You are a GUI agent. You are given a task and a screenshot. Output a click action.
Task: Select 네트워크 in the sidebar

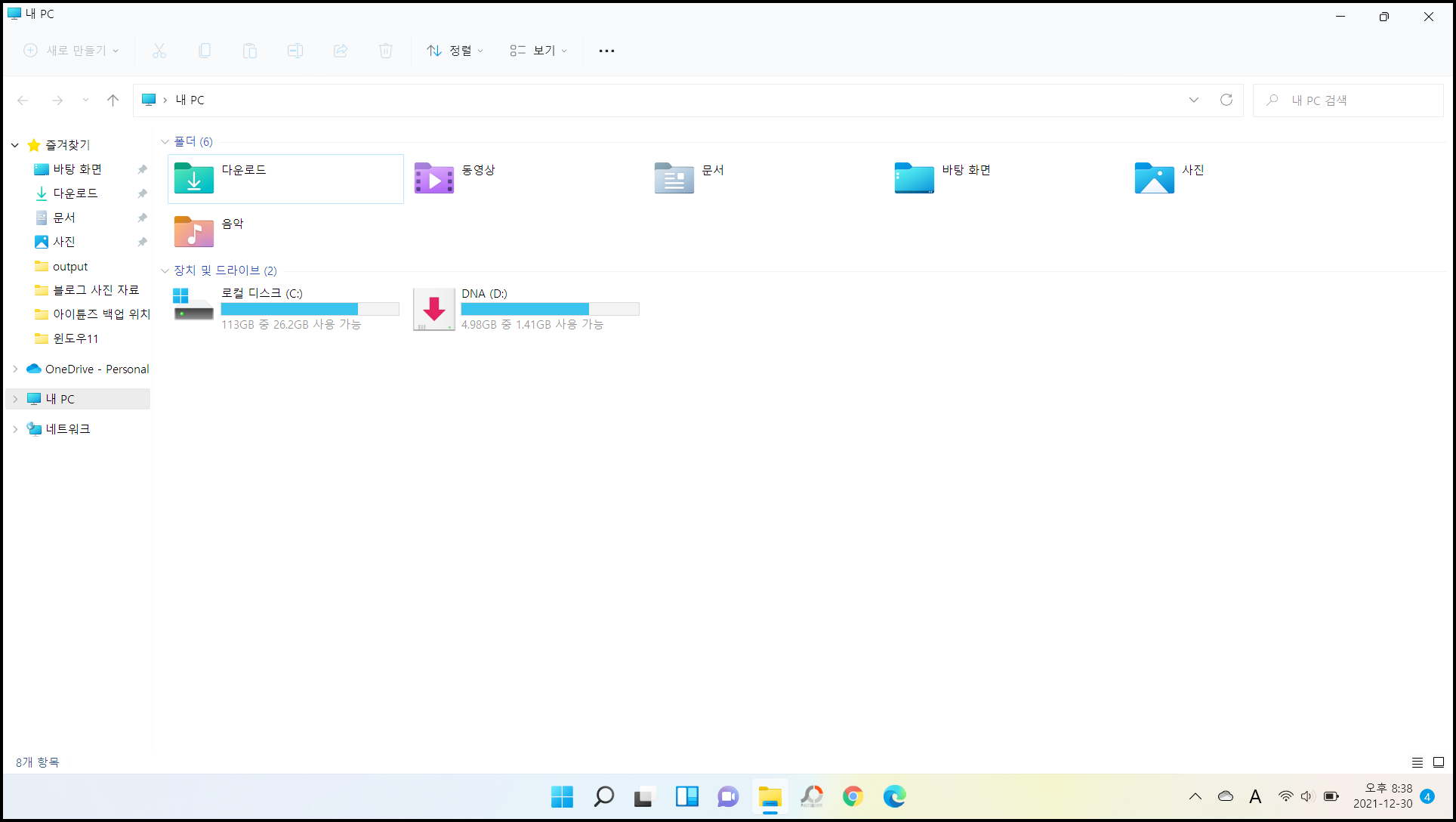(67, 429)
